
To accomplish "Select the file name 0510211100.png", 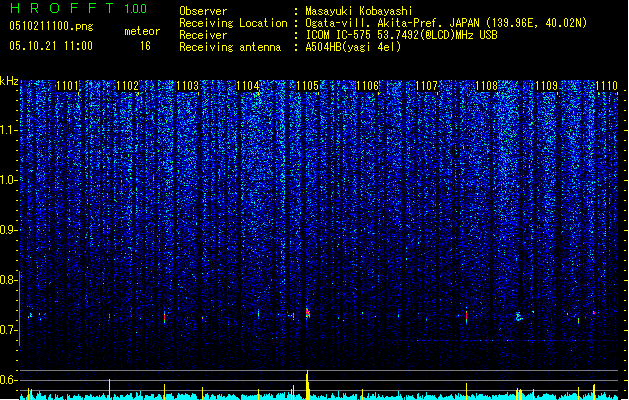I will pos(51,26).
